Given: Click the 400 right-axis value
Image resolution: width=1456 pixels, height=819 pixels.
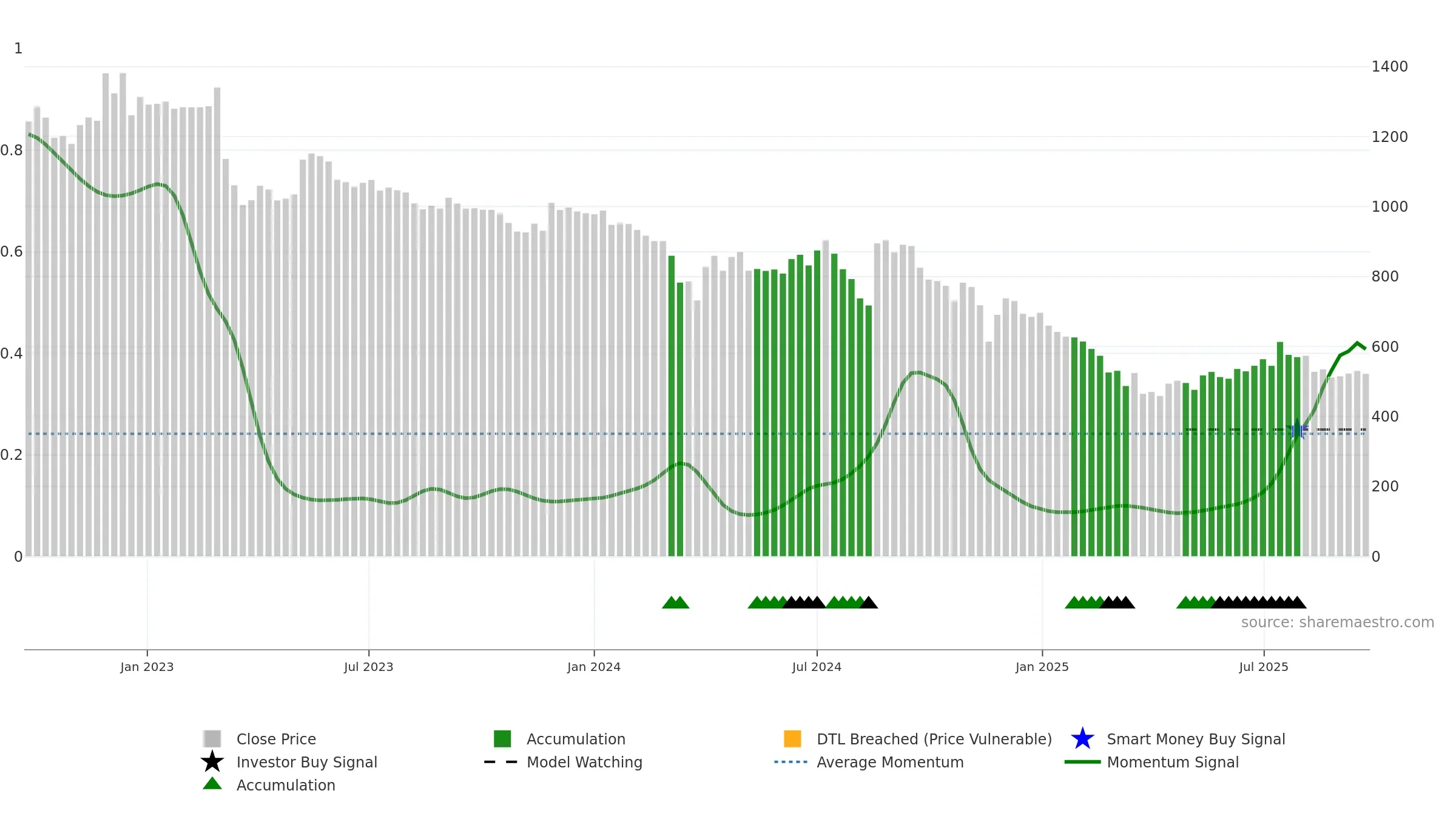Looking at the screenshot, I should pos(1385,417).
